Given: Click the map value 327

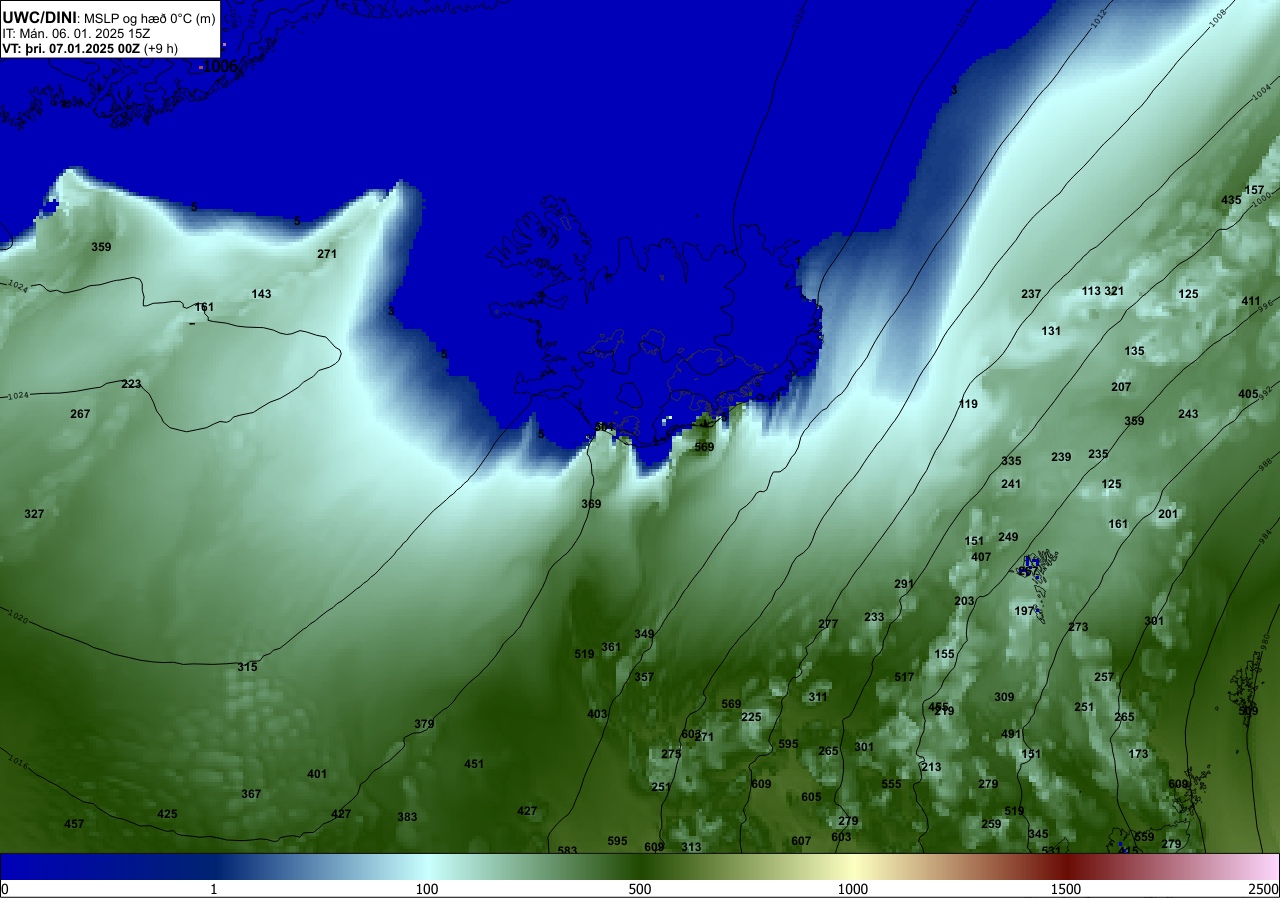Looking at the screenshot, I should (34, 514).
